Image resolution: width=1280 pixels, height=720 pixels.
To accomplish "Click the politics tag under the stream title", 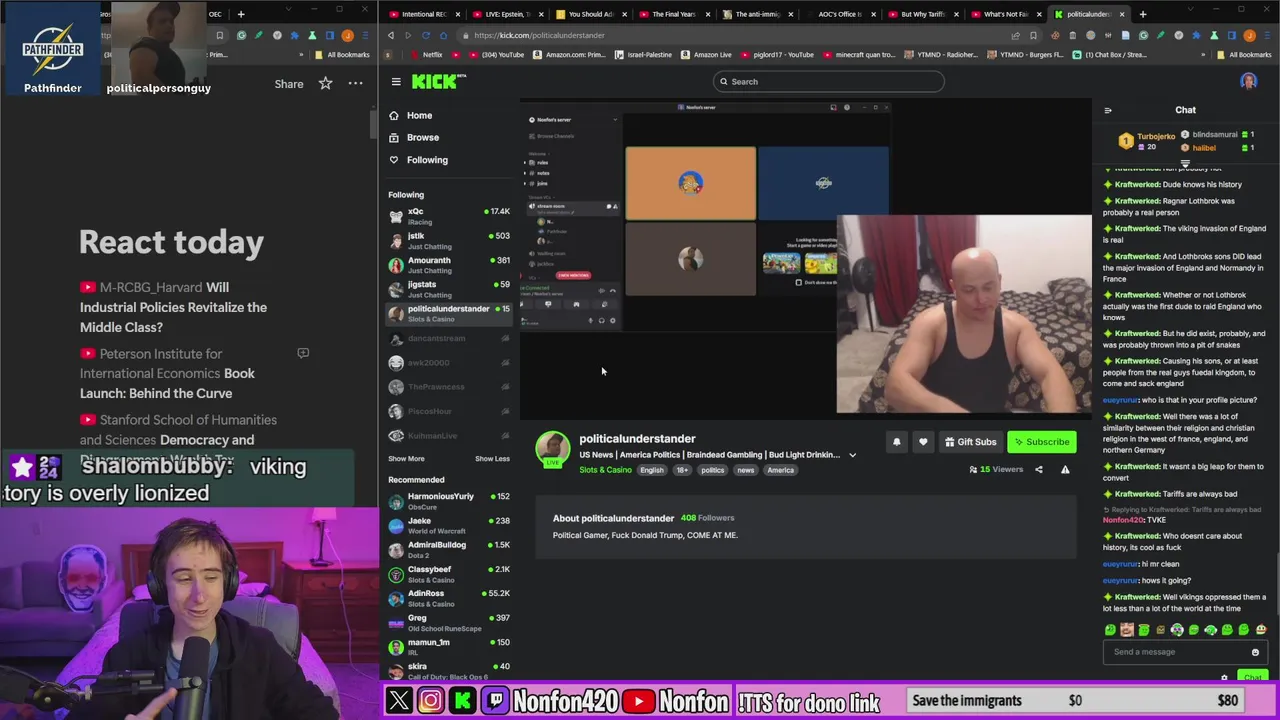I will click(712, 470).
